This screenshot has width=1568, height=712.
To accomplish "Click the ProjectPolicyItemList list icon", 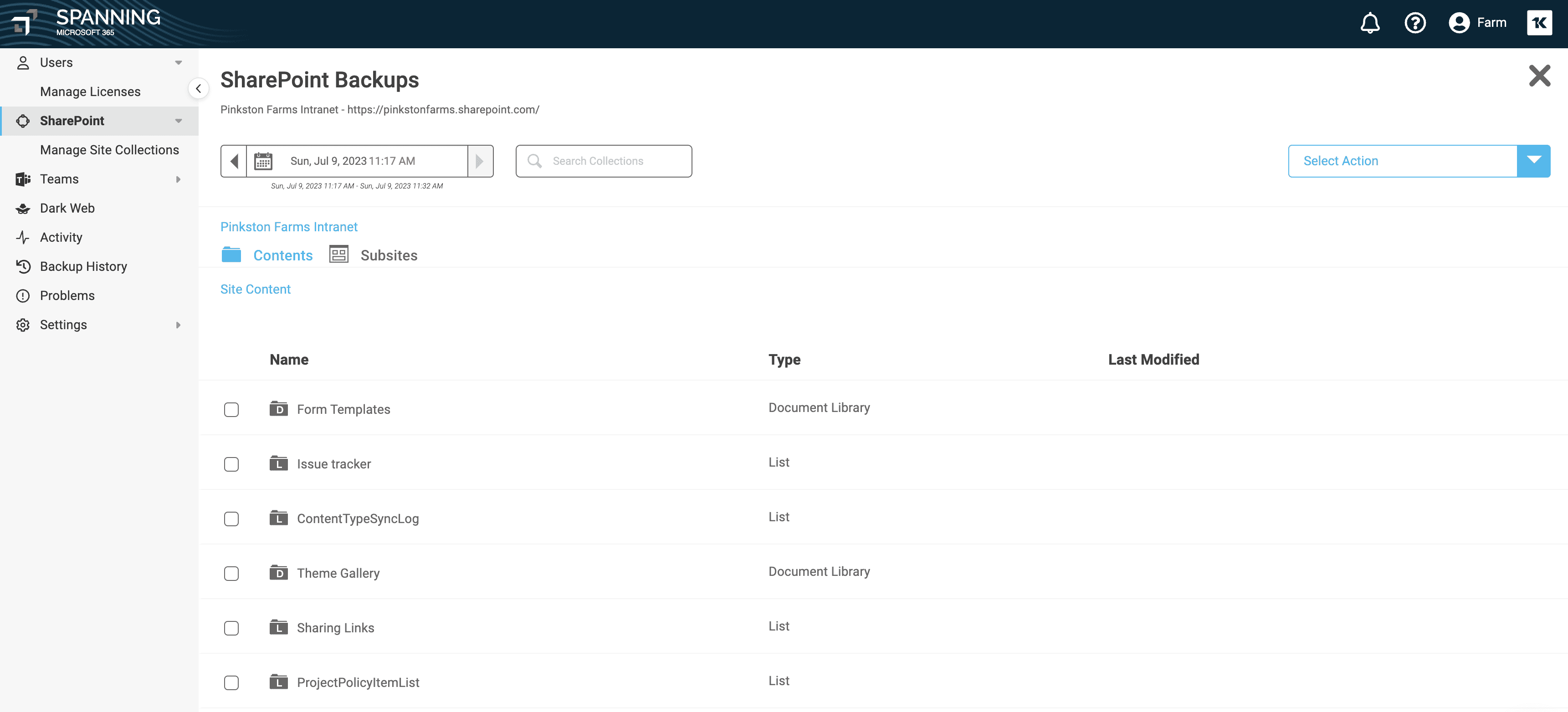I will [x=279, y=681].
